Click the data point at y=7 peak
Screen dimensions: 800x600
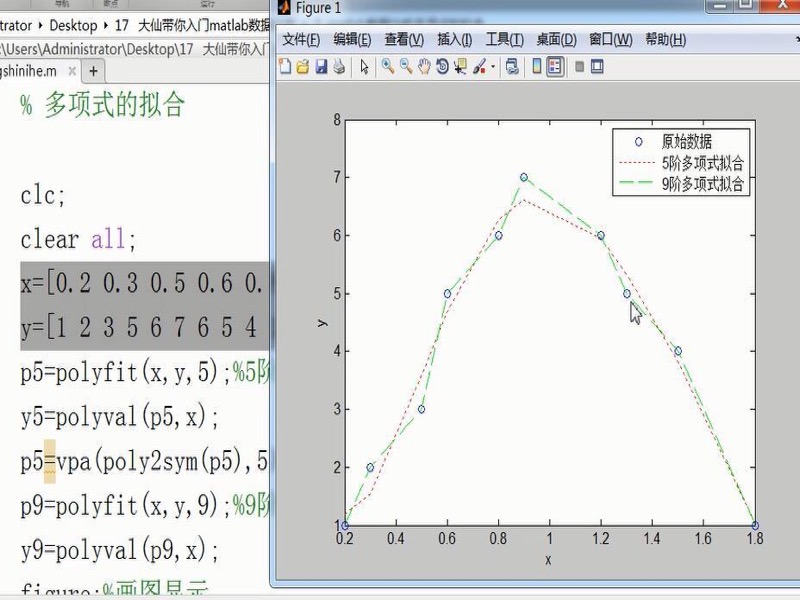tap(524, 177)
